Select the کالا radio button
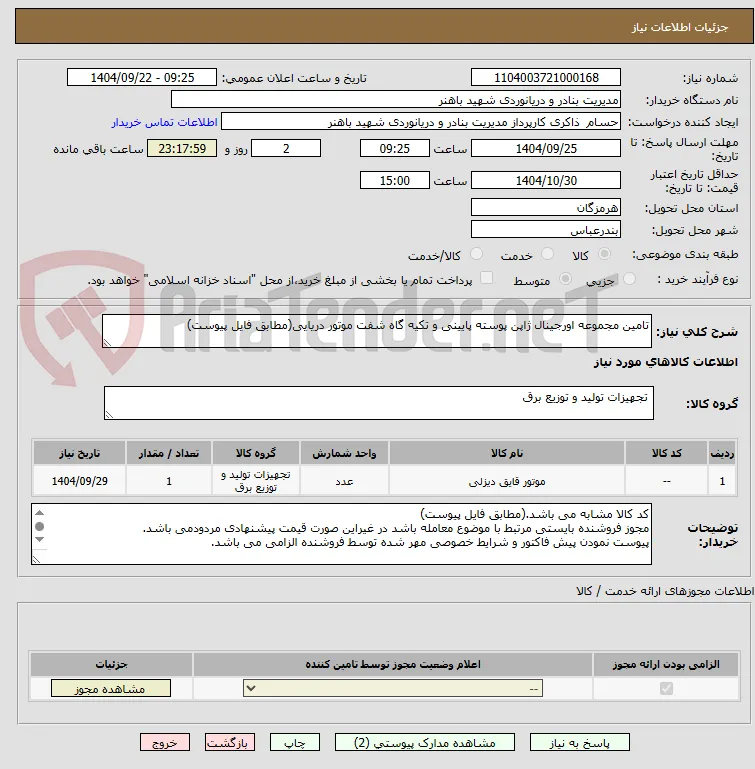The height and width of the screenshot is (769, 755). click(x=604, y=254)
